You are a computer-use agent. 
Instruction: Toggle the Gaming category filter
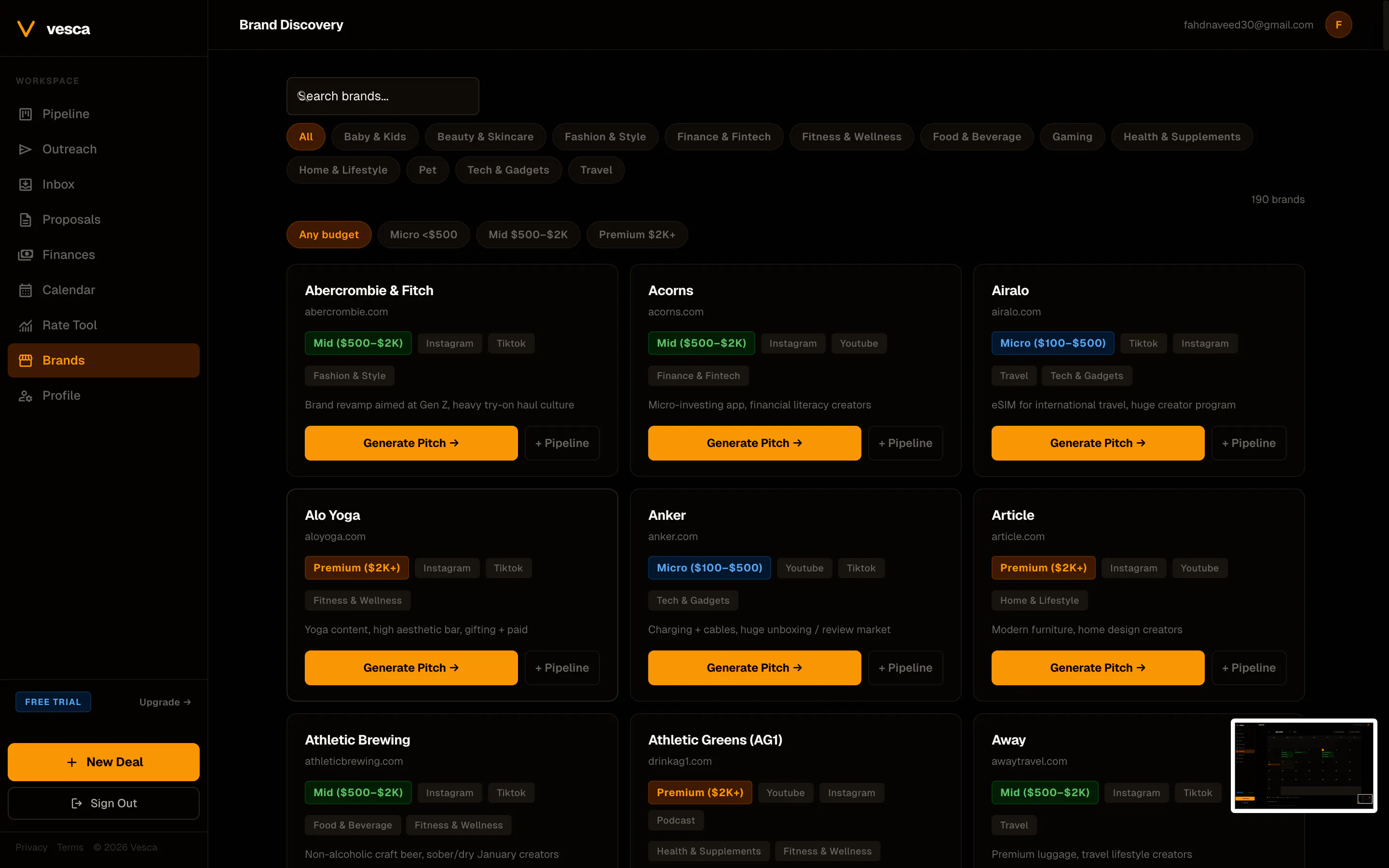coord(1072,136)
